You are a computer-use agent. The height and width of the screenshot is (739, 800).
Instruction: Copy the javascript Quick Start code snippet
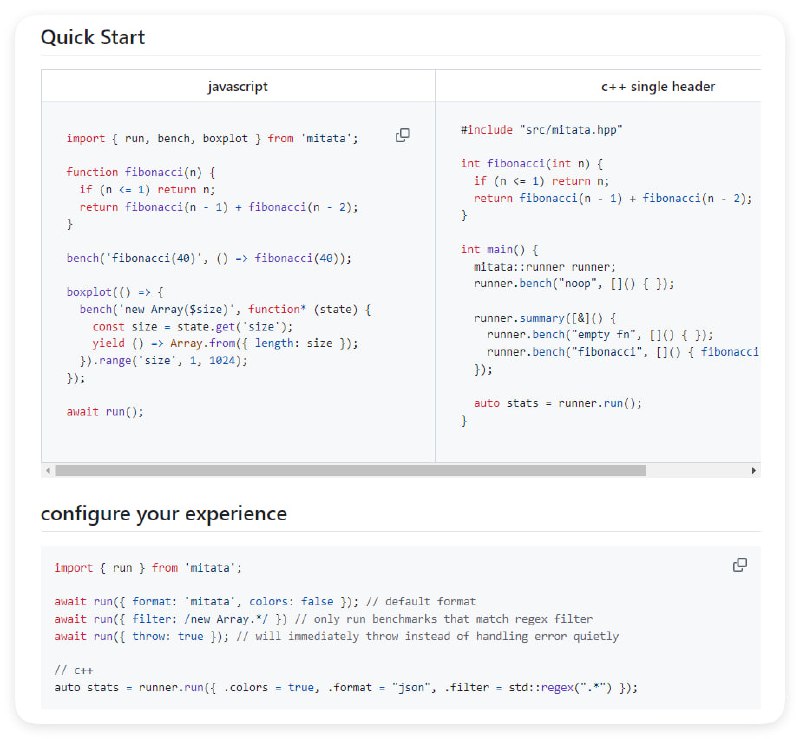coord(403,135)
